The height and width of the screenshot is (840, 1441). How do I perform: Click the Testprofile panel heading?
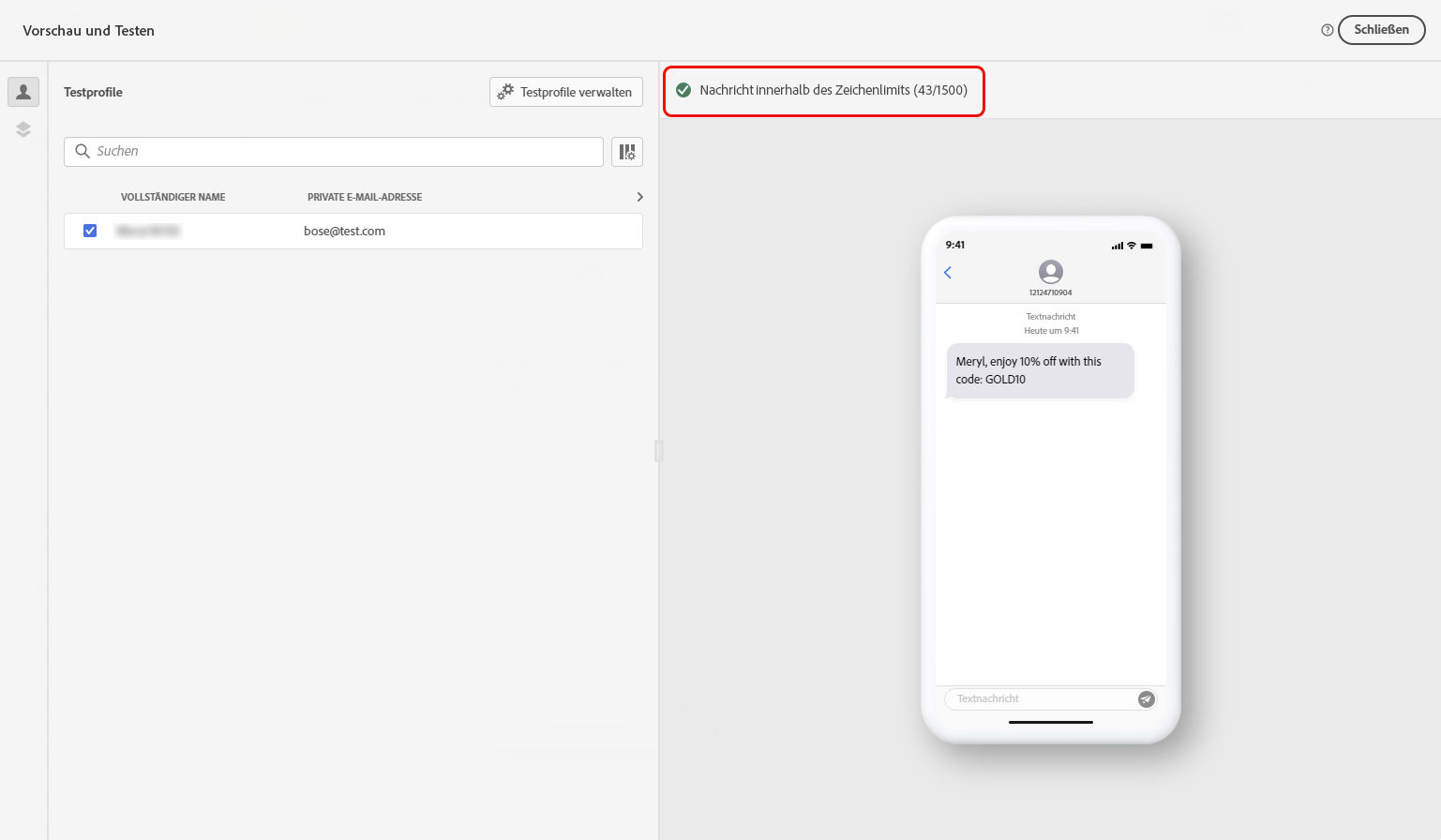[93, 92]
